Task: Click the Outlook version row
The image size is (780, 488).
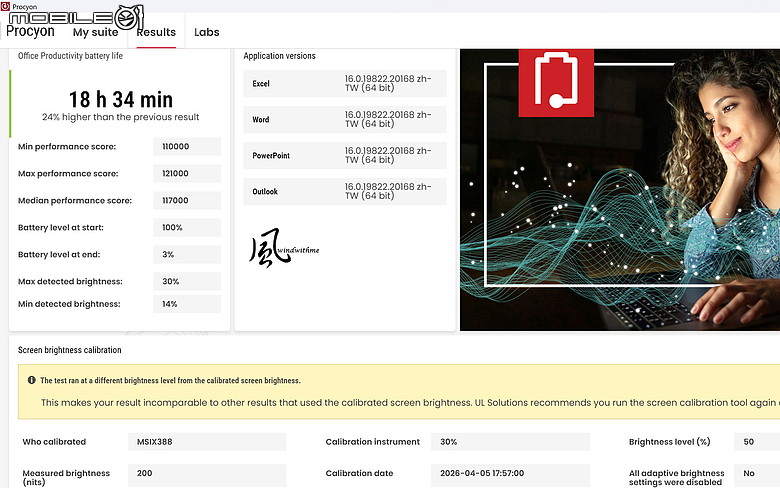Action: tap(345, 191)
